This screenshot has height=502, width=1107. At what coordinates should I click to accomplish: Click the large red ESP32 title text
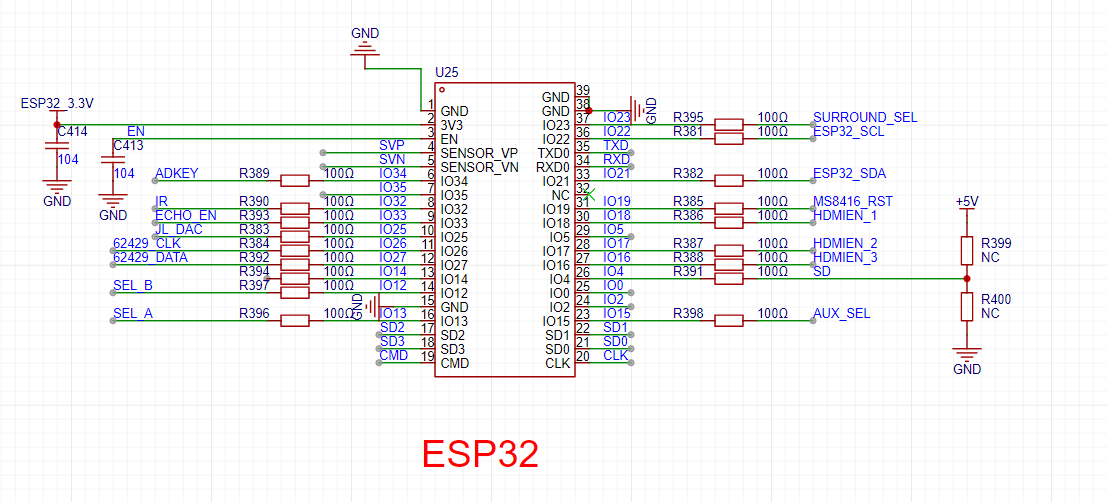[x=481, y=454]
